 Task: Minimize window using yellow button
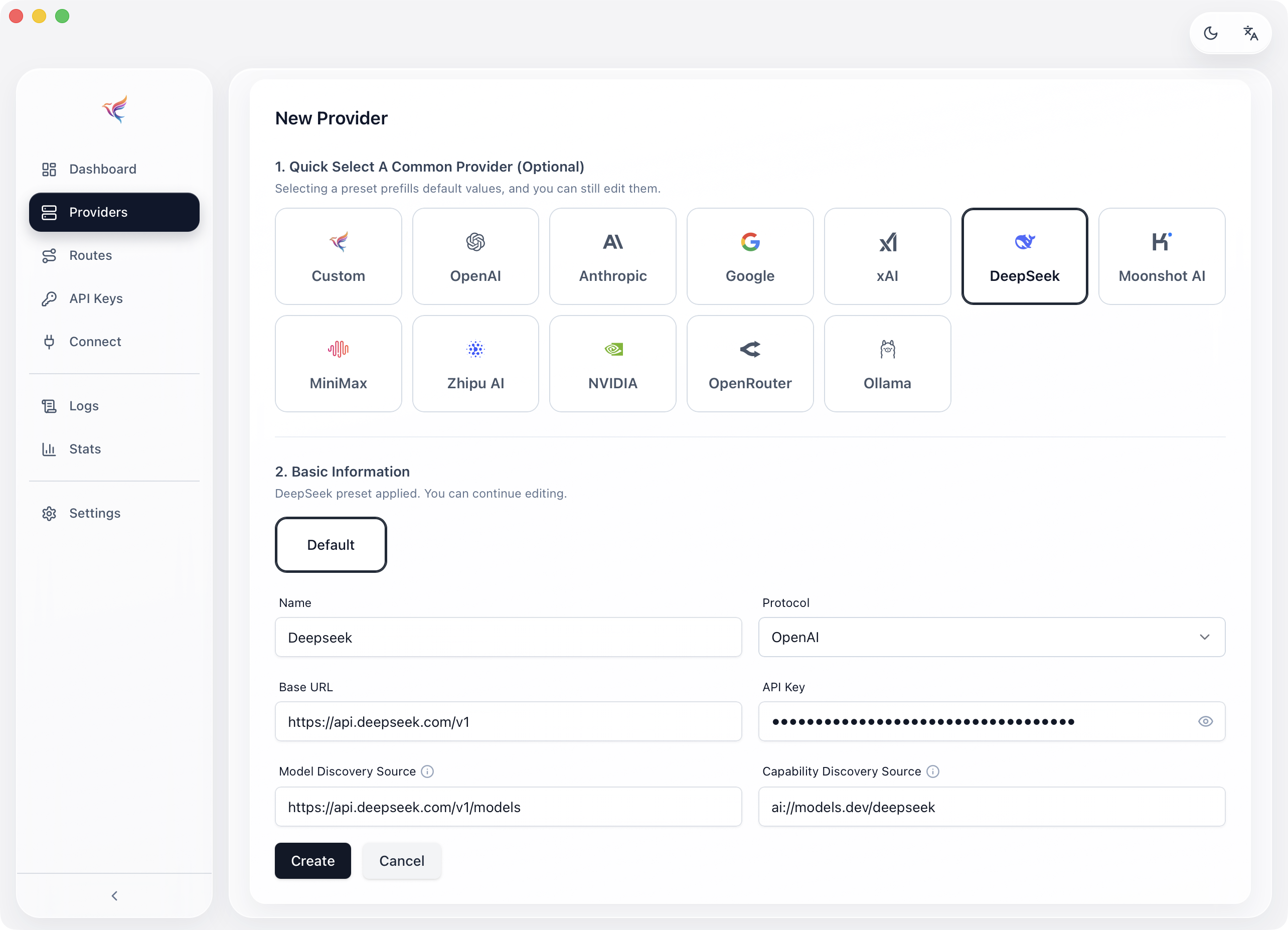coord(39,16)
